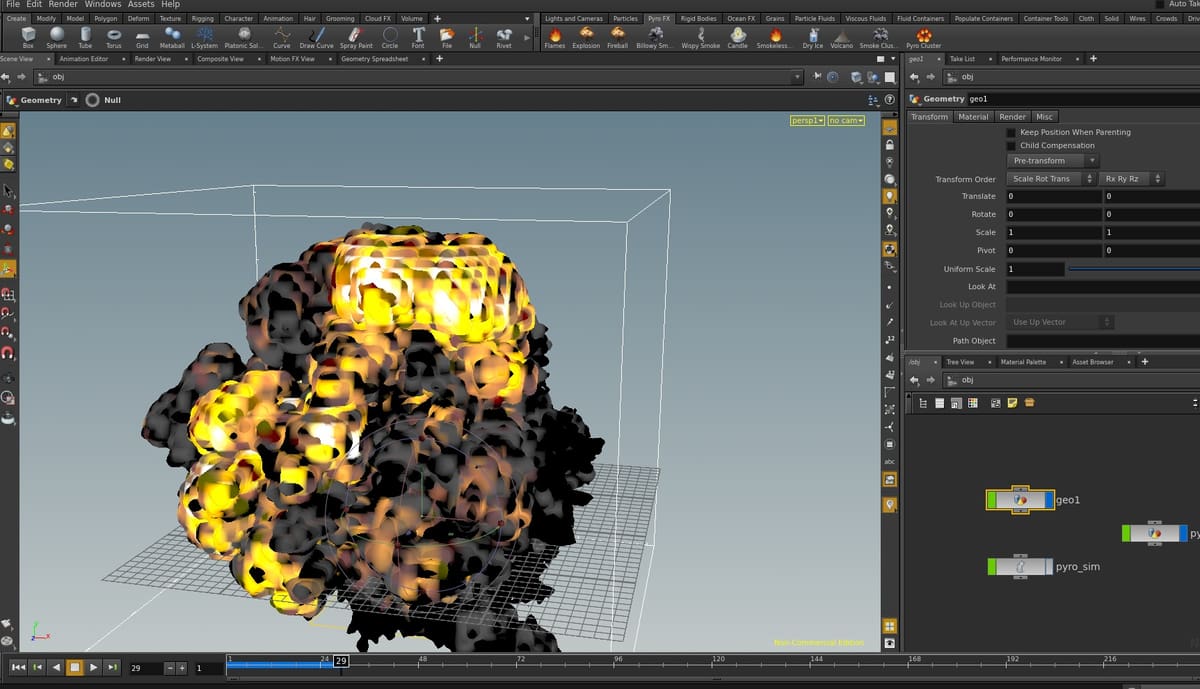This screenshot has width=1200, height=689.
Task: Select the Dry Ice pyro tool
Action: pyautogui.click(x=813, y=38)
